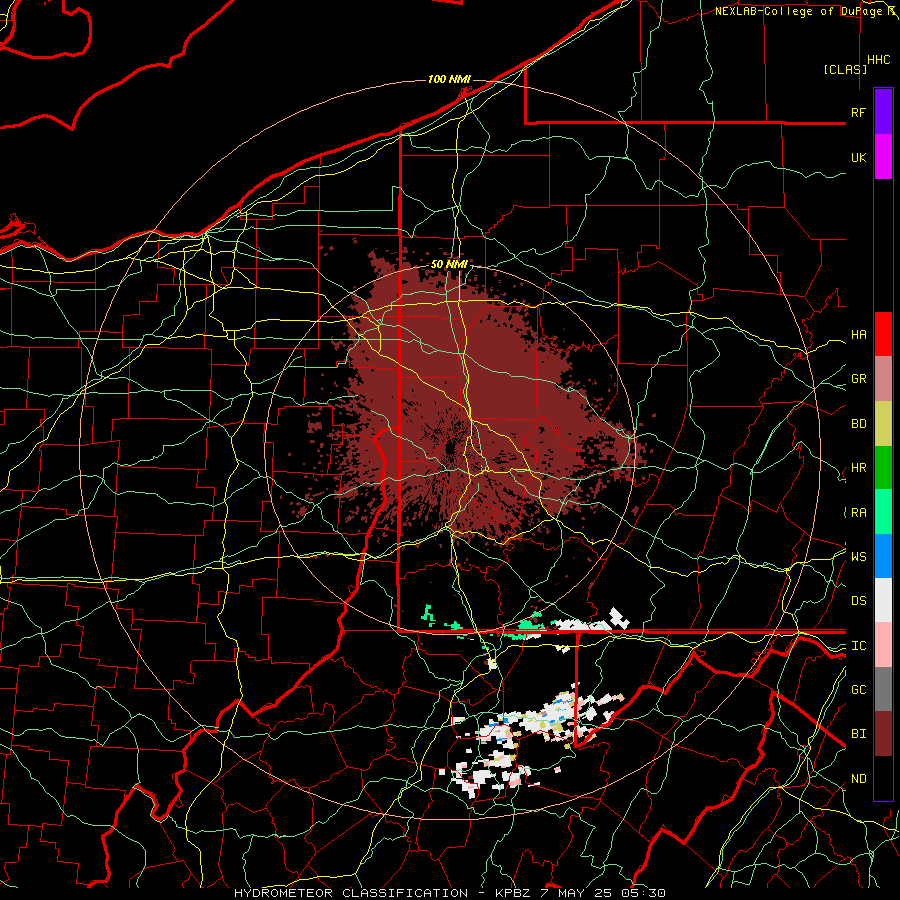Viewport: 900px width, 900px height.
Task: Click the IC legend label text
Action: click(x=858, y=646)
